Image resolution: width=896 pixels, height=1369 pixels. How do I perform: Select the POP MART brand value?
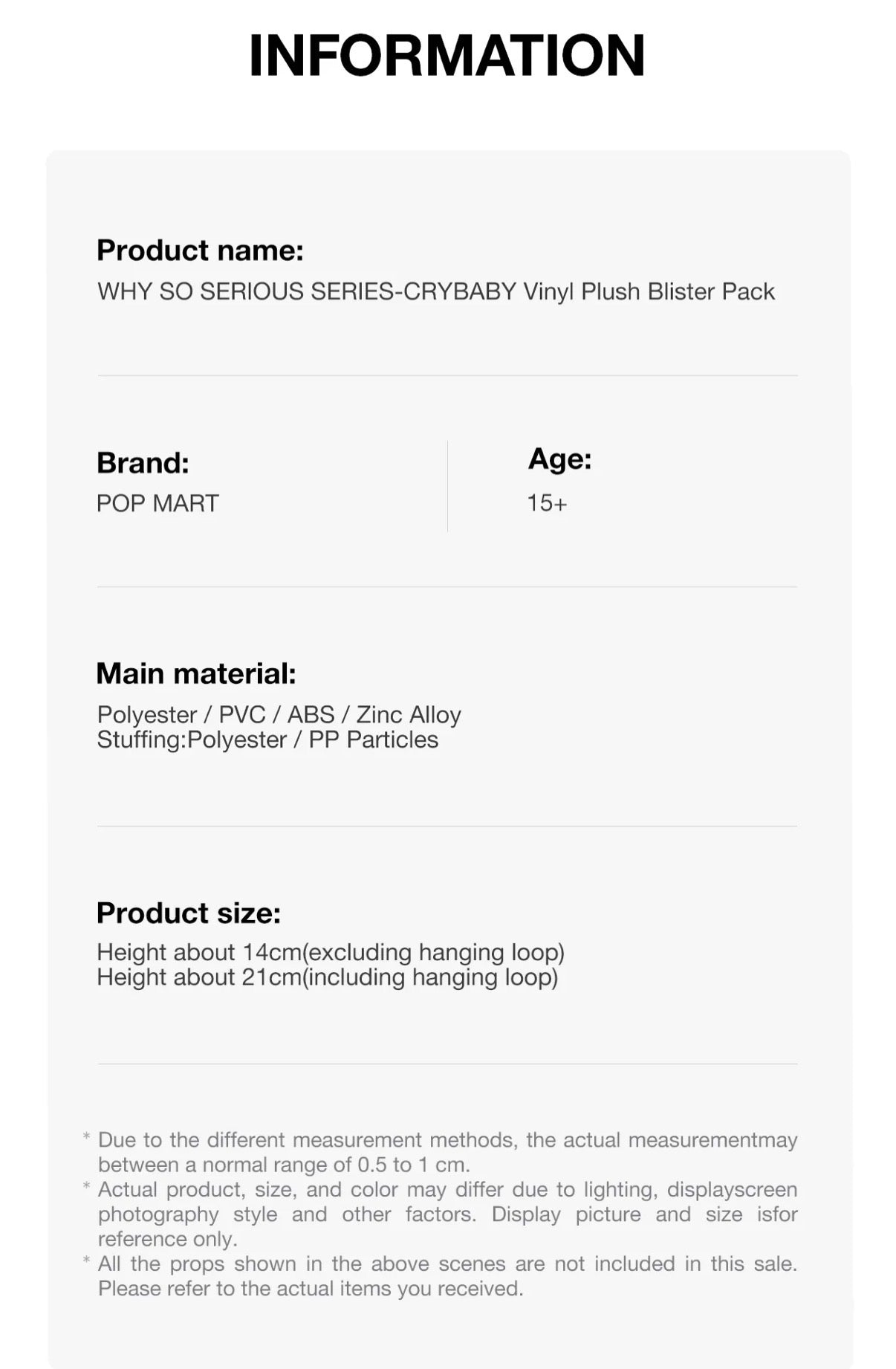coord(158,503)
